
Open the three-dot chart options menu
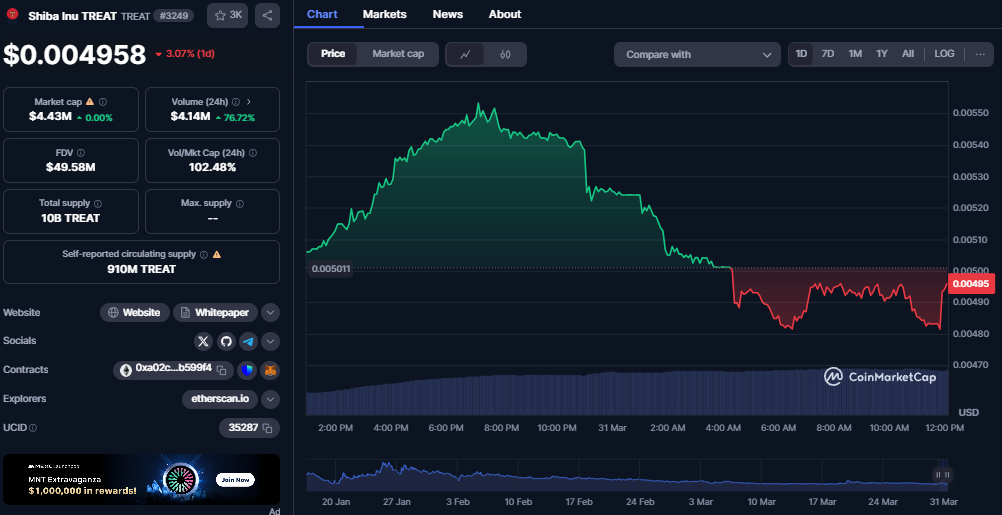coord(980,54)
